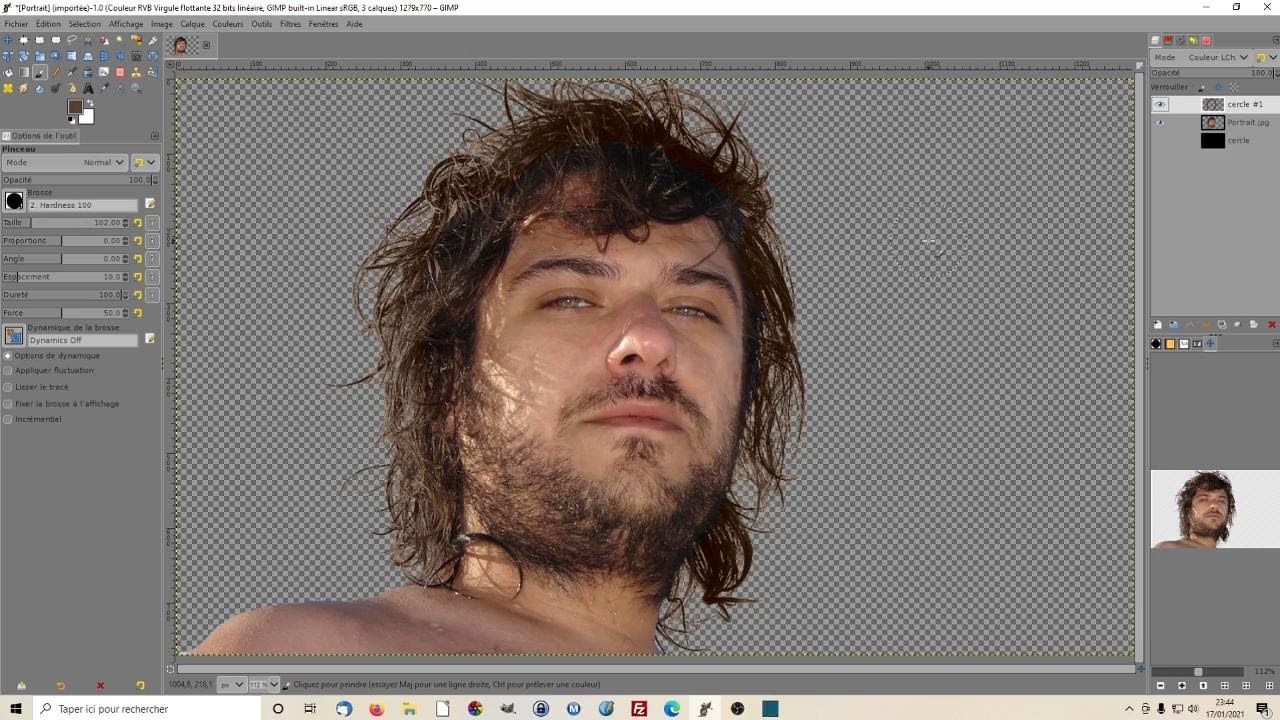Enable Appliquer fluctuation option
This screenshot has width=1280, height=720.
point(8,370)
